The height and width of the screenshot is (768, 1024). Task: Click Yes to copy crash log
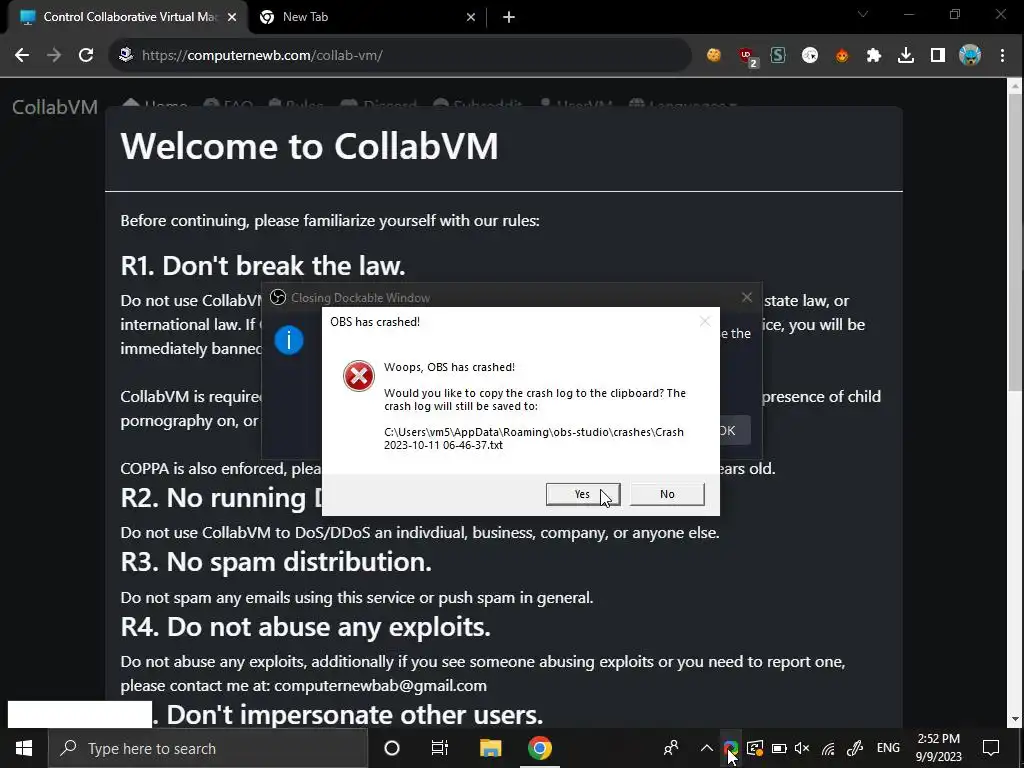pyautogui.click(x=583, y=494)
